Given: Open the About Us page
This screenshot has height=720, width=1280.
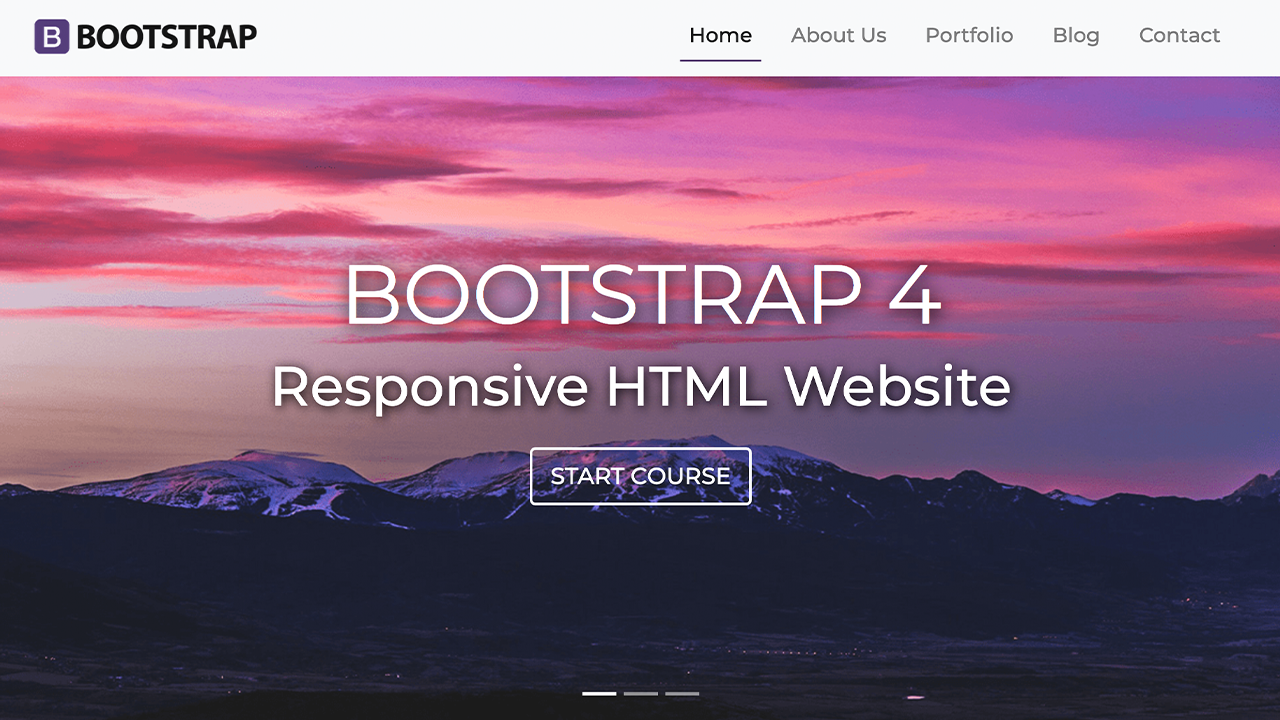Looking at the screenshot, I should pos(838,35).
